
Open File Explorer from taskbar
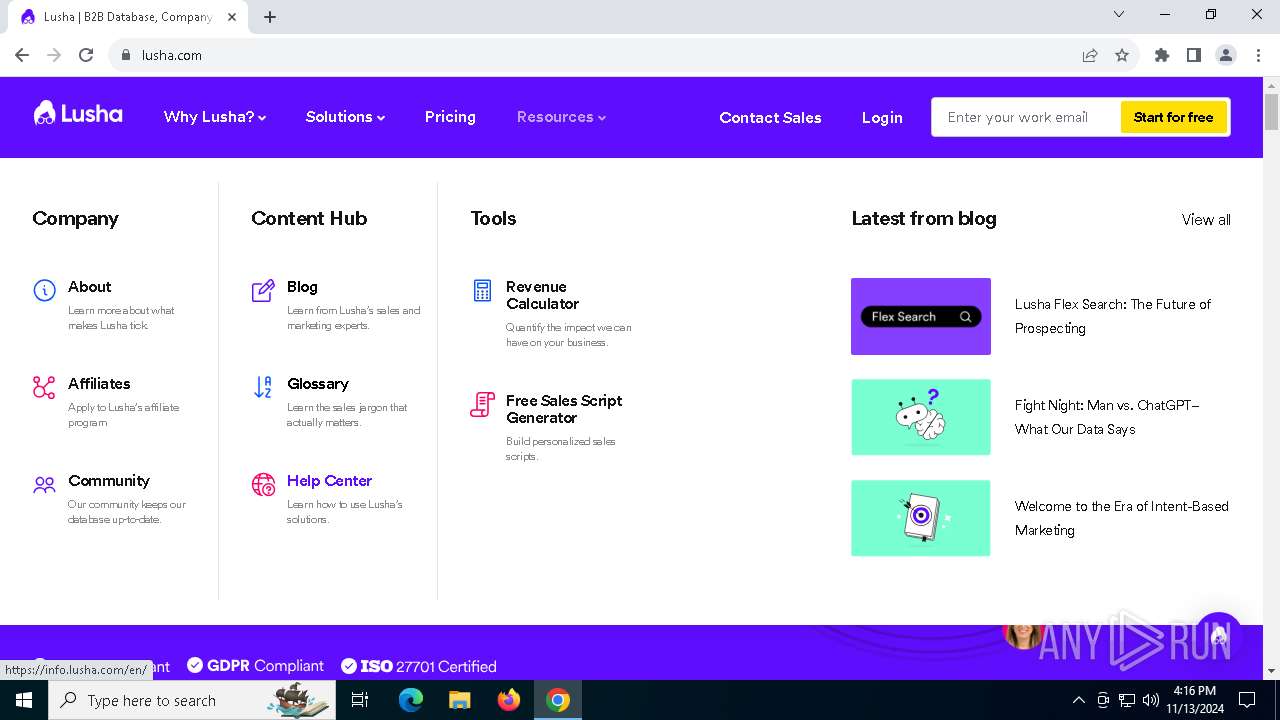pos(460,700)
